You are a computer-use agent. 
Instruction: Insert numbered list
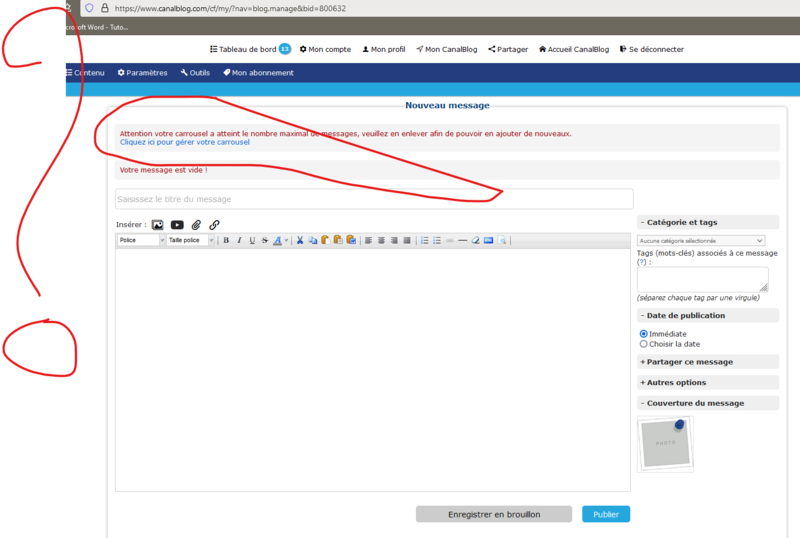pyautogui.click(x=424, y=240)
